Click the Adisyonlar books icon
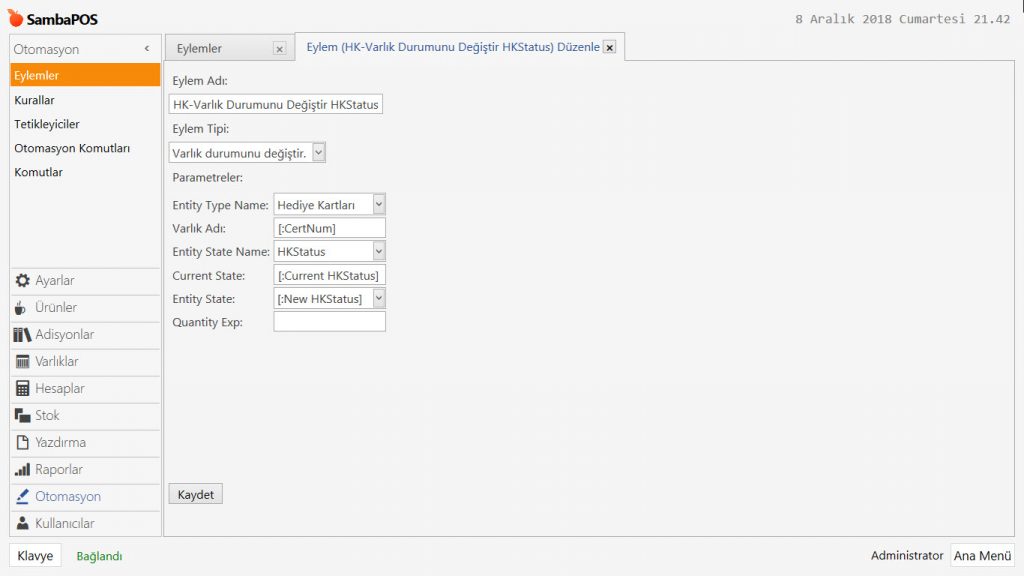This screenshot has height=576, width=1024. (22, 335)
